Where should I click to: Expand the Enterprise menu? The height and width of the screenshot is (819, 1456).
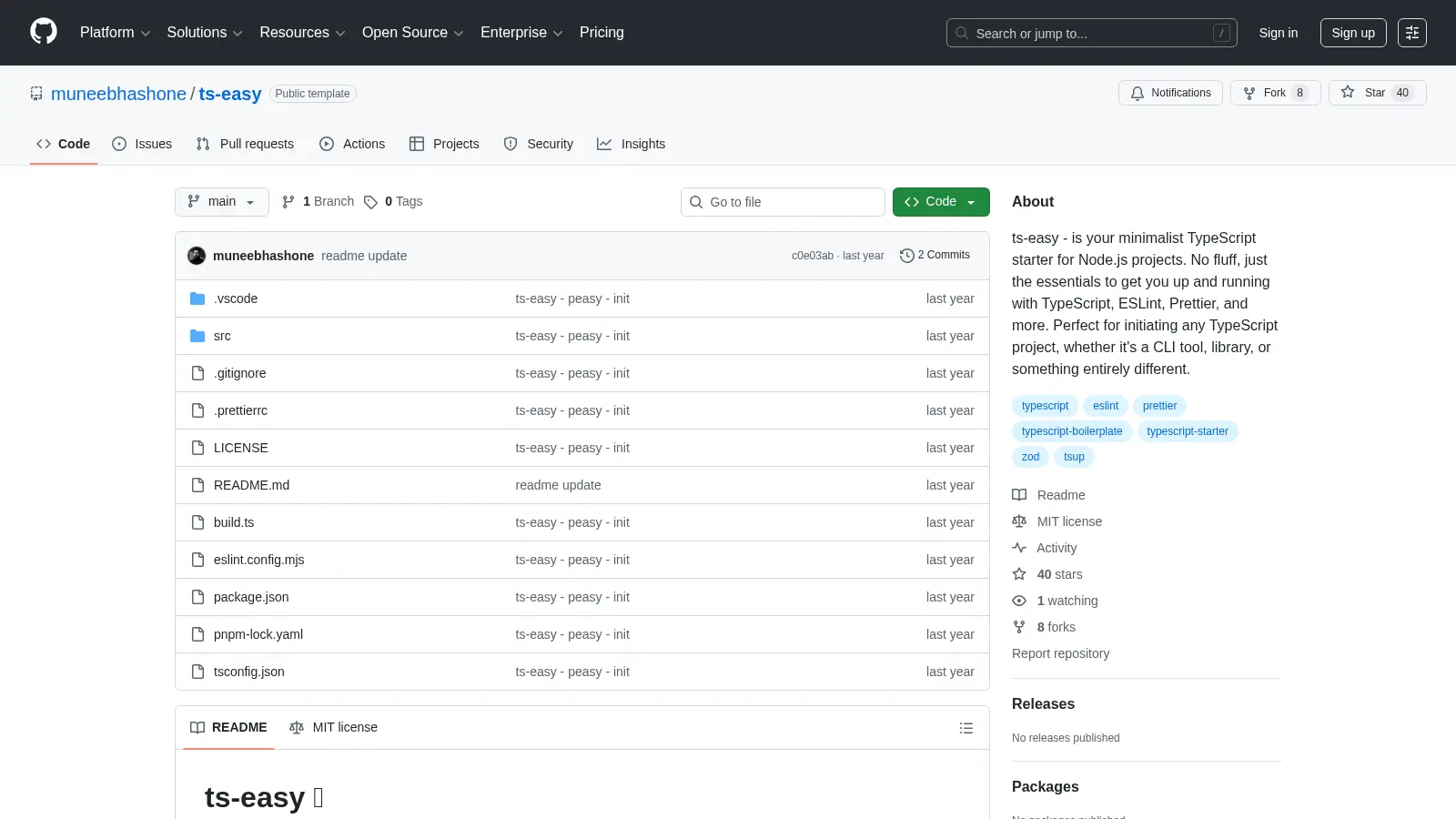point(521,33)
